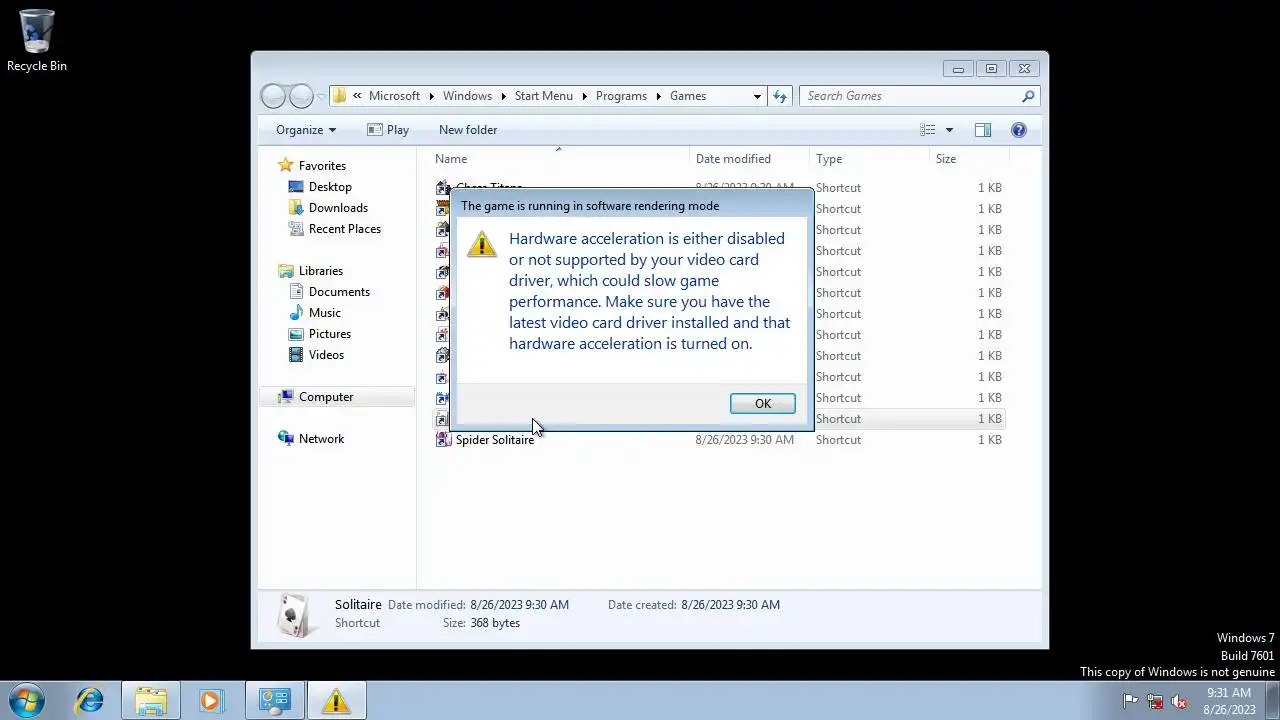
Task: Open Desktop under Favorites
Action: pyautogui.click(x=330, y=187)
